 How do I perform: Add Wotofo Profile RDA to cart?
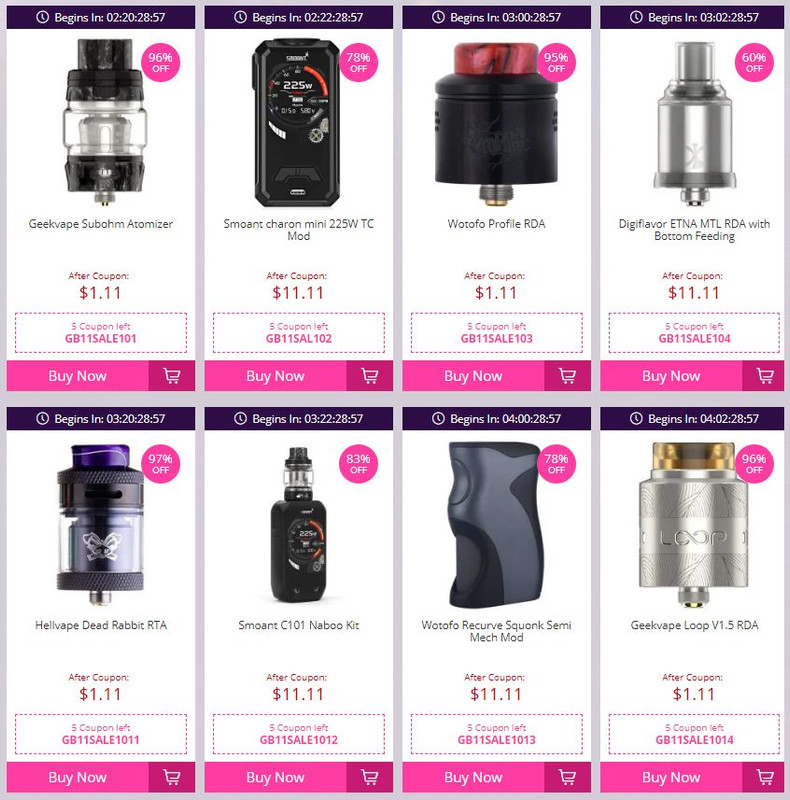[567, 376]
